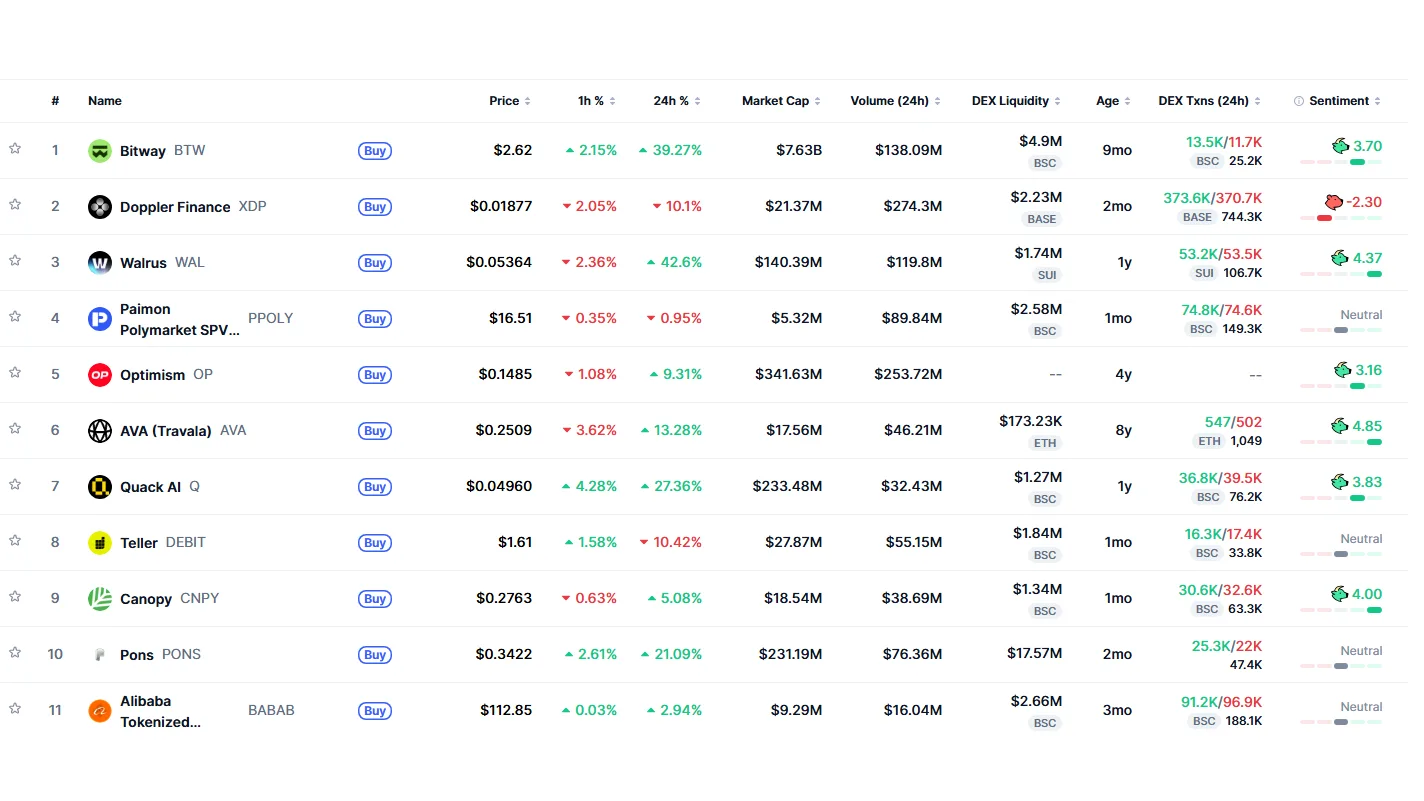This screenshot has width=1424, height=801.
Task: Star Teller in the watchlist
Action: click(x=15, y=540)
